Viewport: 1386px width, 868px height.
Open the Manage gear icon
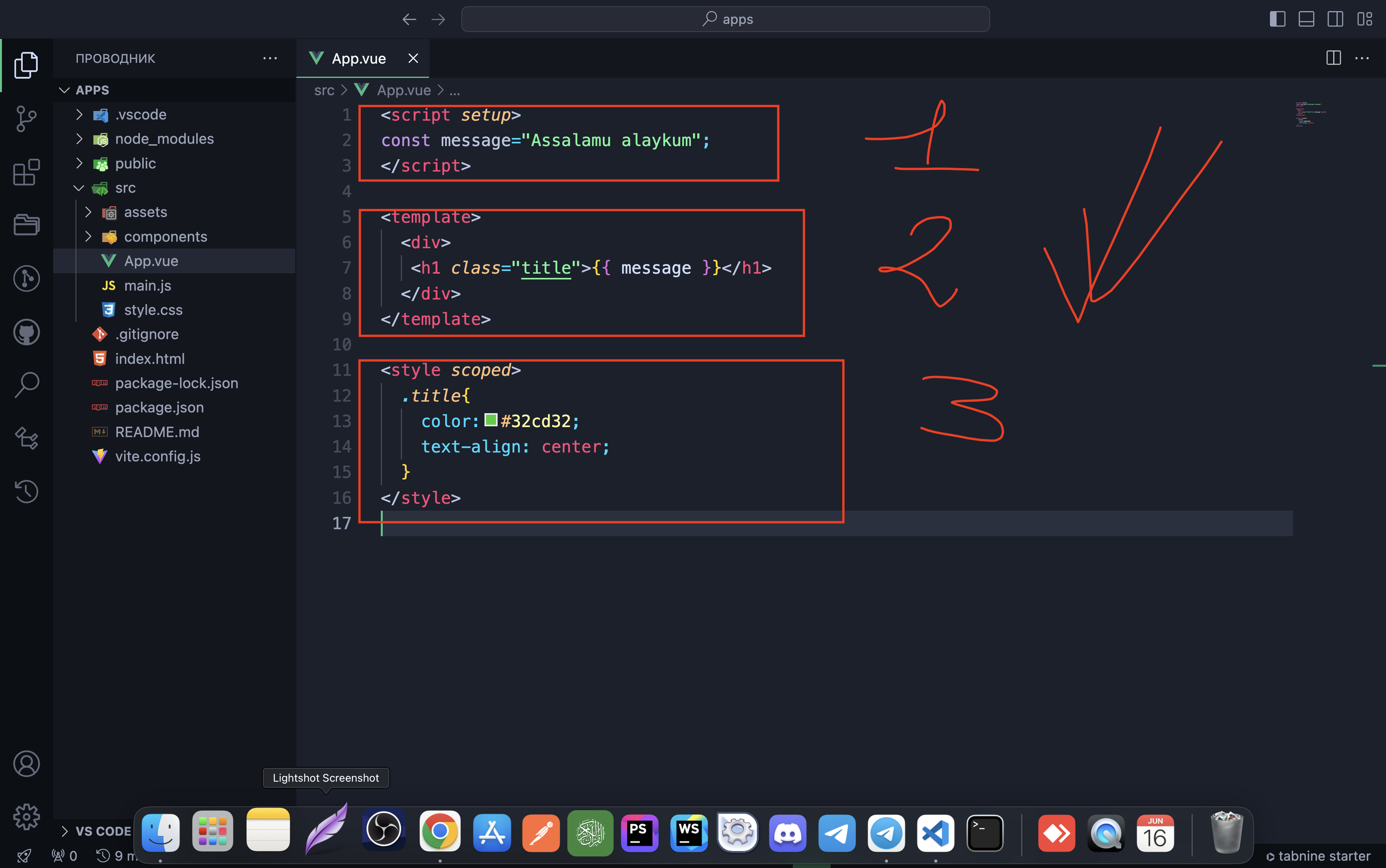26,816
